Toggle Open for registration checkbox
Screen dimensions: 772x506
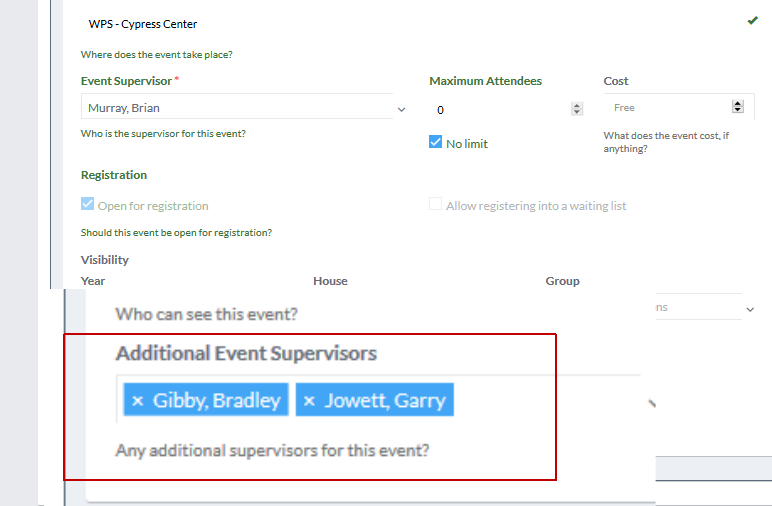pos(87,204)
